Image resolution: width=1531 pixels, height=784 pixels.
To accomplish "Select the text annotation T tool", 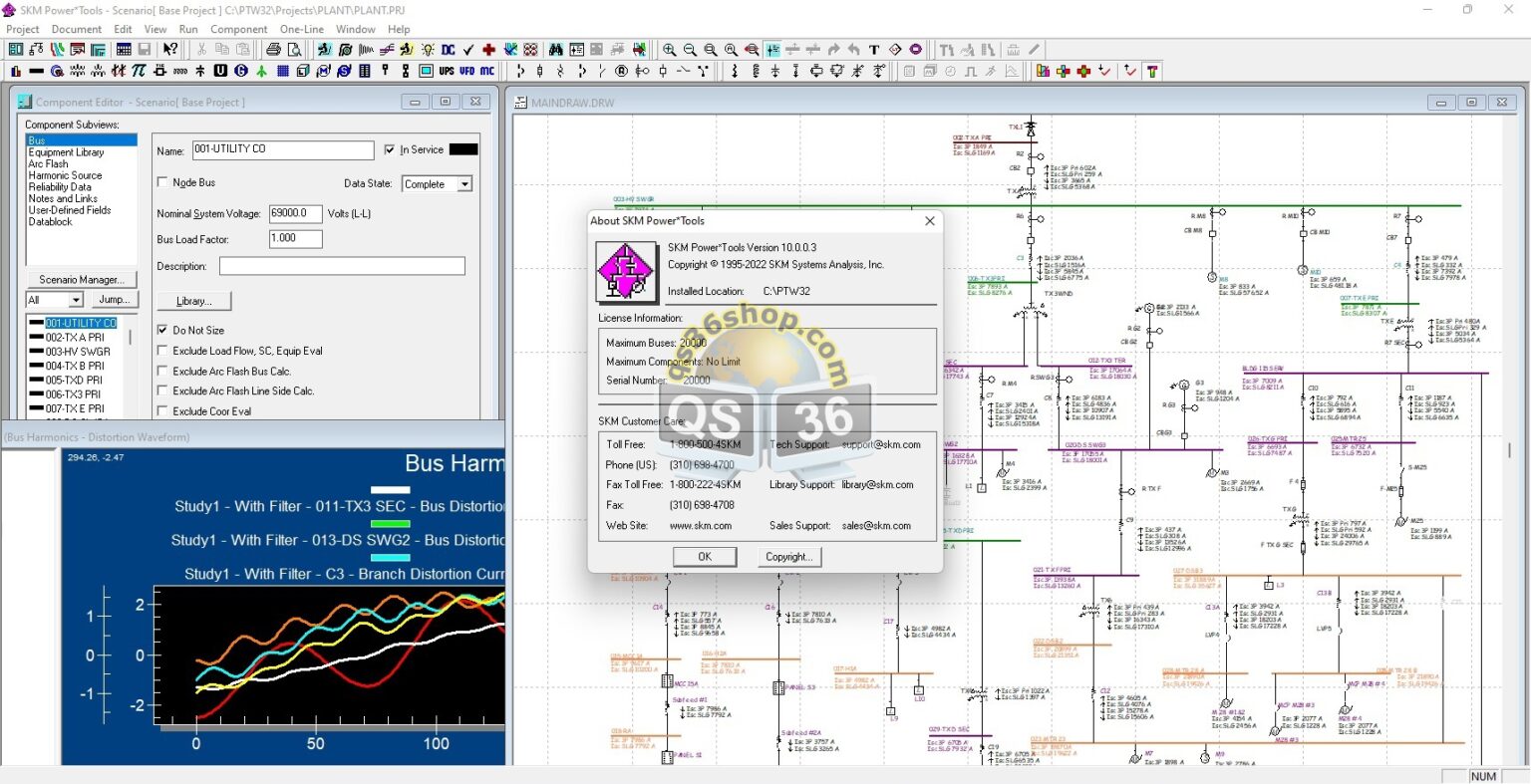I will point(874,50).
